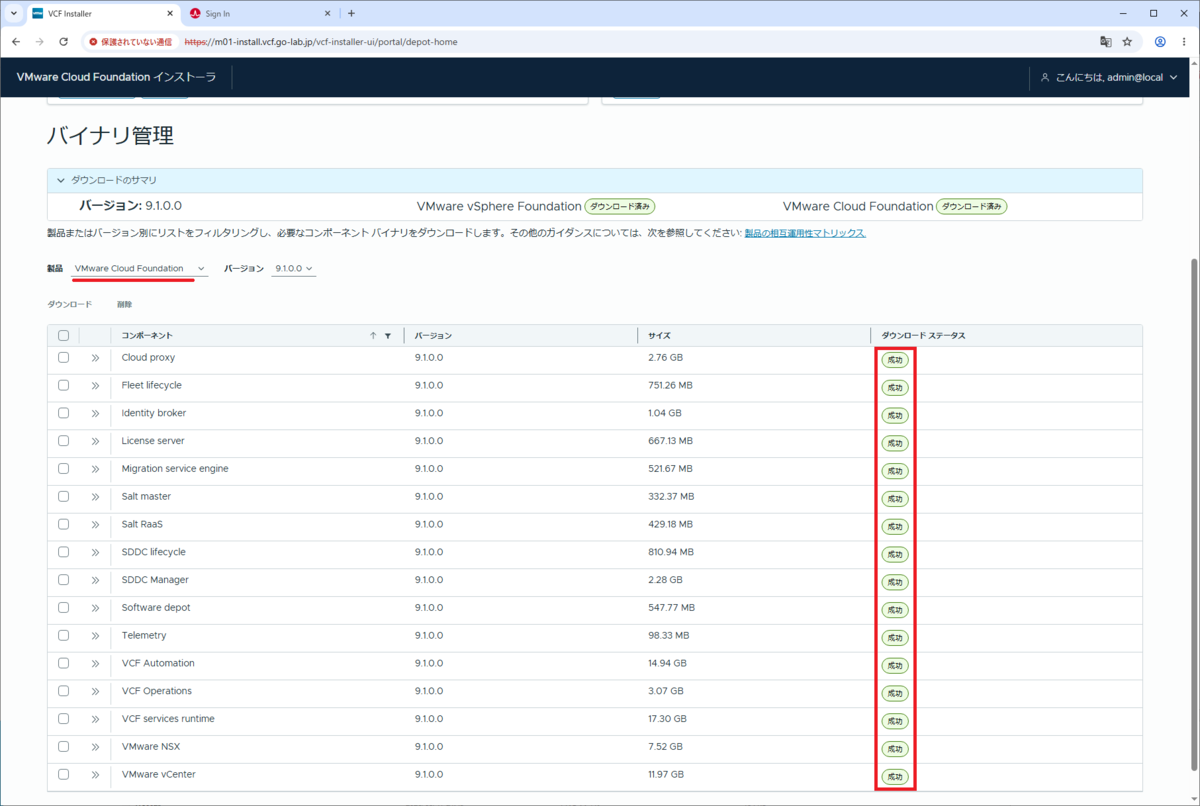This screenshot has height=806, width=1200.
Task: Click the Telemetry component name
Action: pyautogui.click(x=144, y=636)
